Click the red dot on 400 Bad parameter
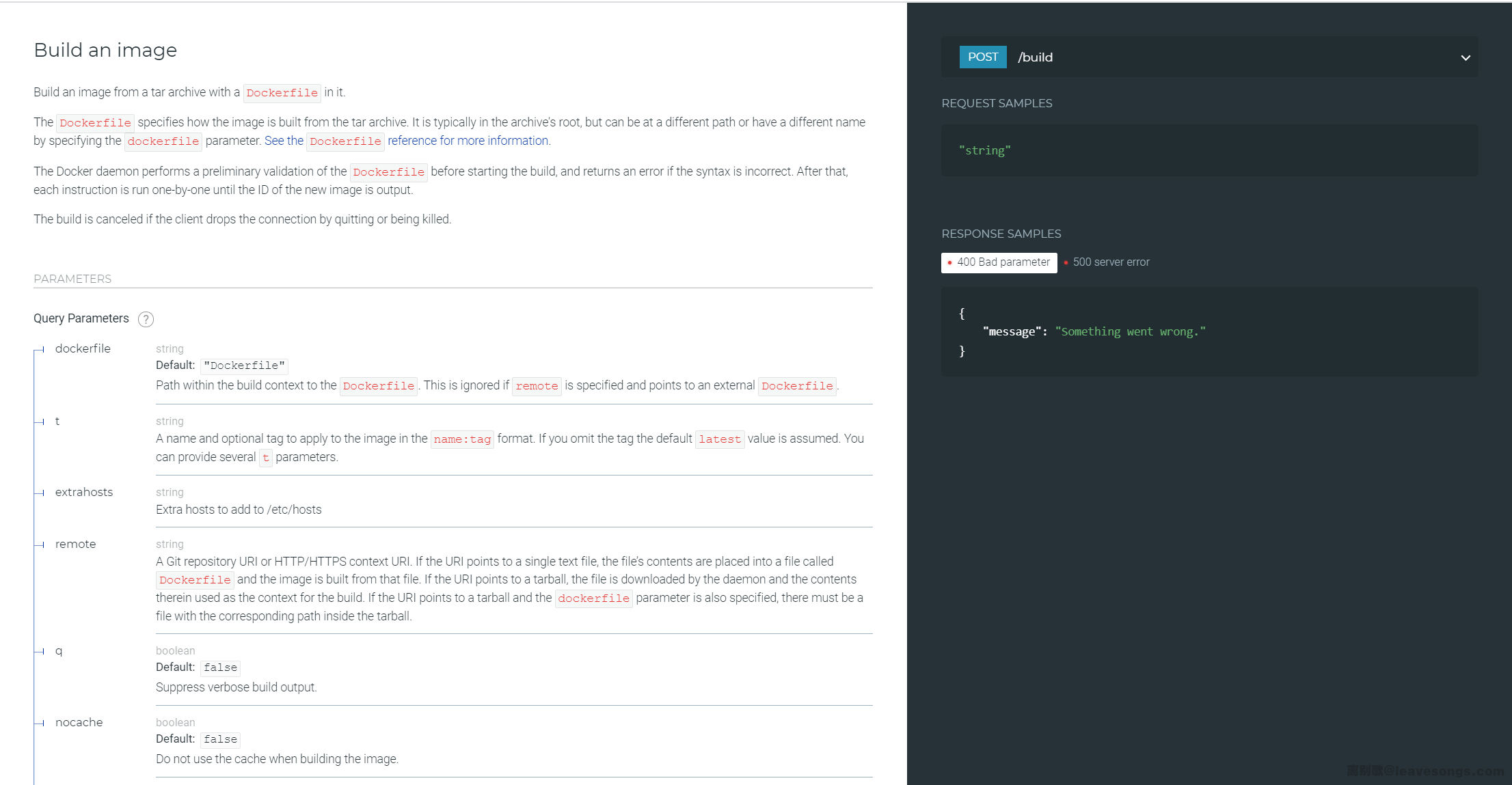The width and height of the screenshot is (1512, 785). 949,263
